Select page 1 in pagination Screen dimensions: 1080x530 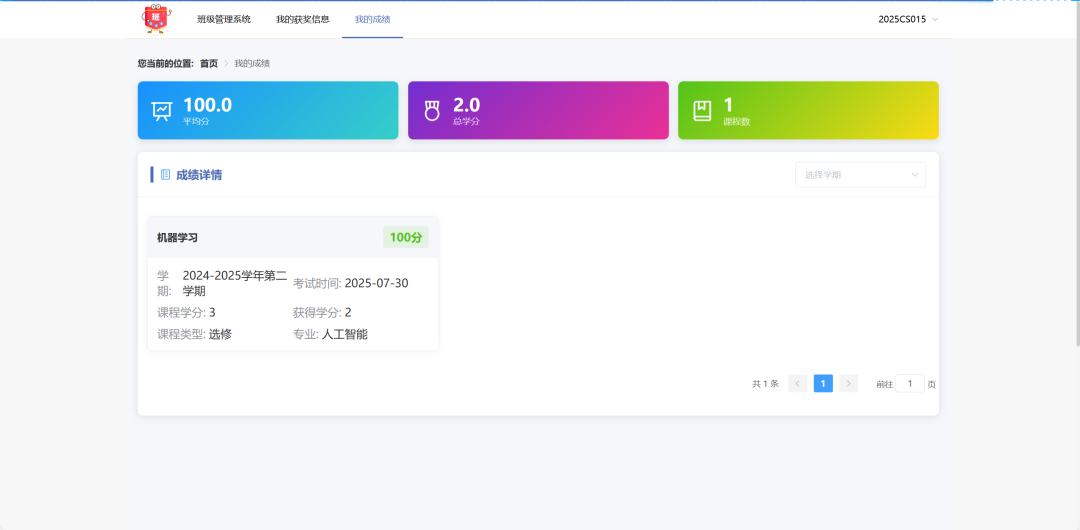[x=823, y=384]
